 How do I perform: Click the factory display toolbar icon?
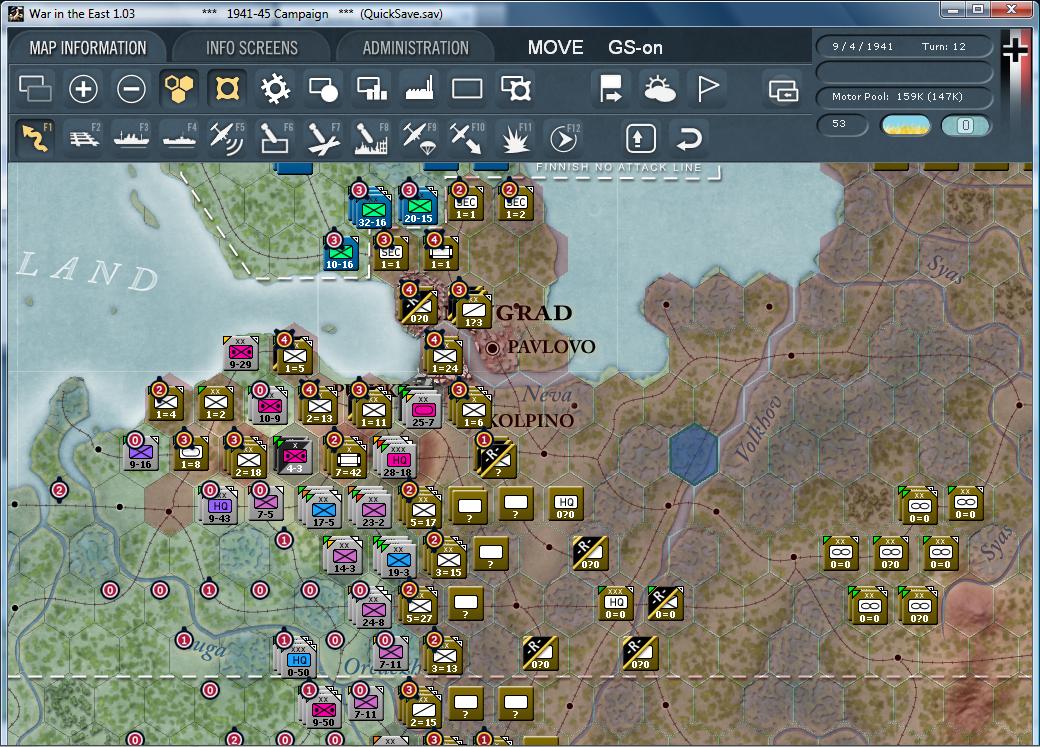pos(419,88)
